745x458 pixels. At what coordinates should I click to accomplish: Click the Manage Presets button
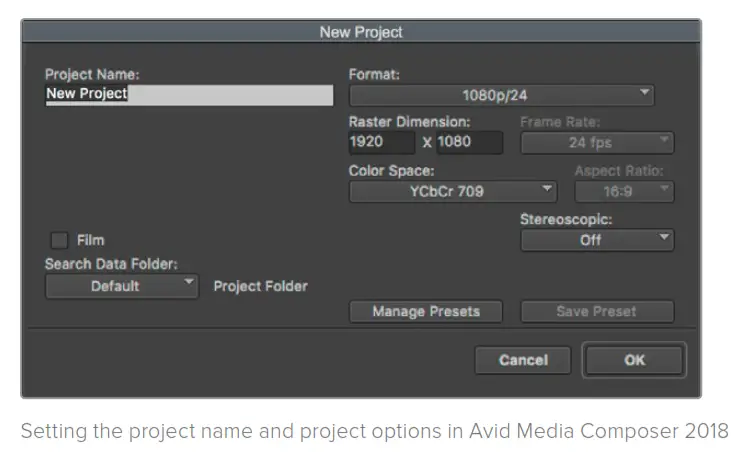(425, 311)
